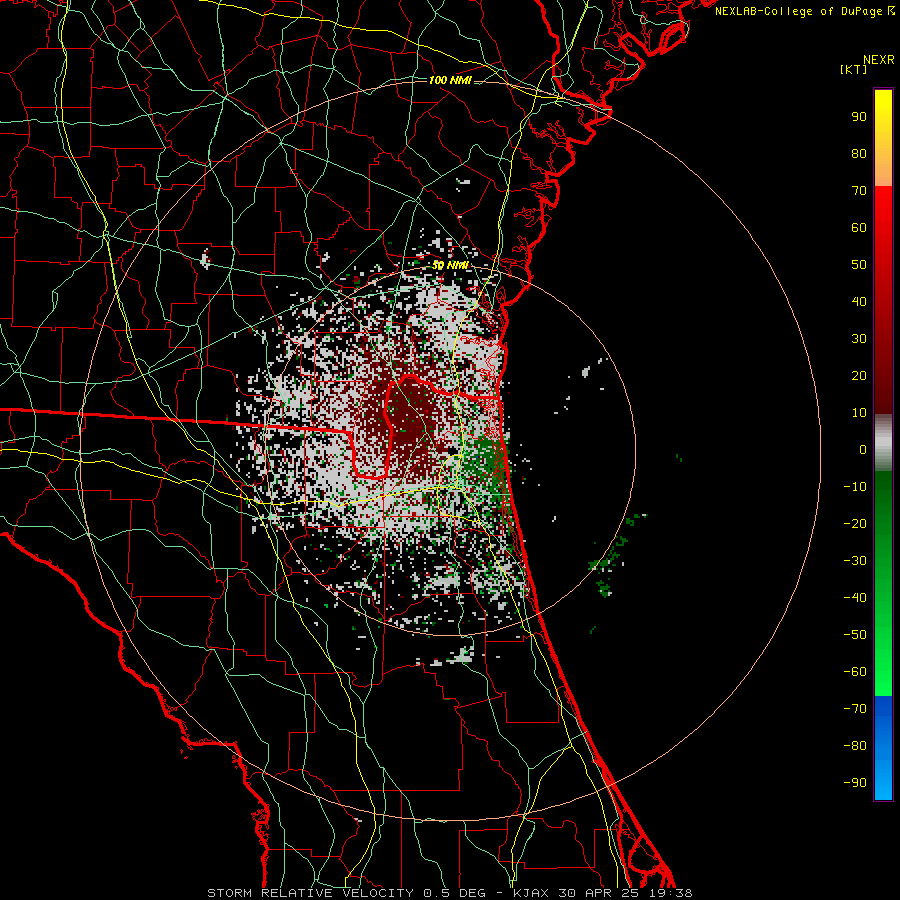Click the STORM RELATIVE VELOCITY product name in footer
Image resolution: width=900 pixels, height=900 pixels.
click(x=310, y=893)
